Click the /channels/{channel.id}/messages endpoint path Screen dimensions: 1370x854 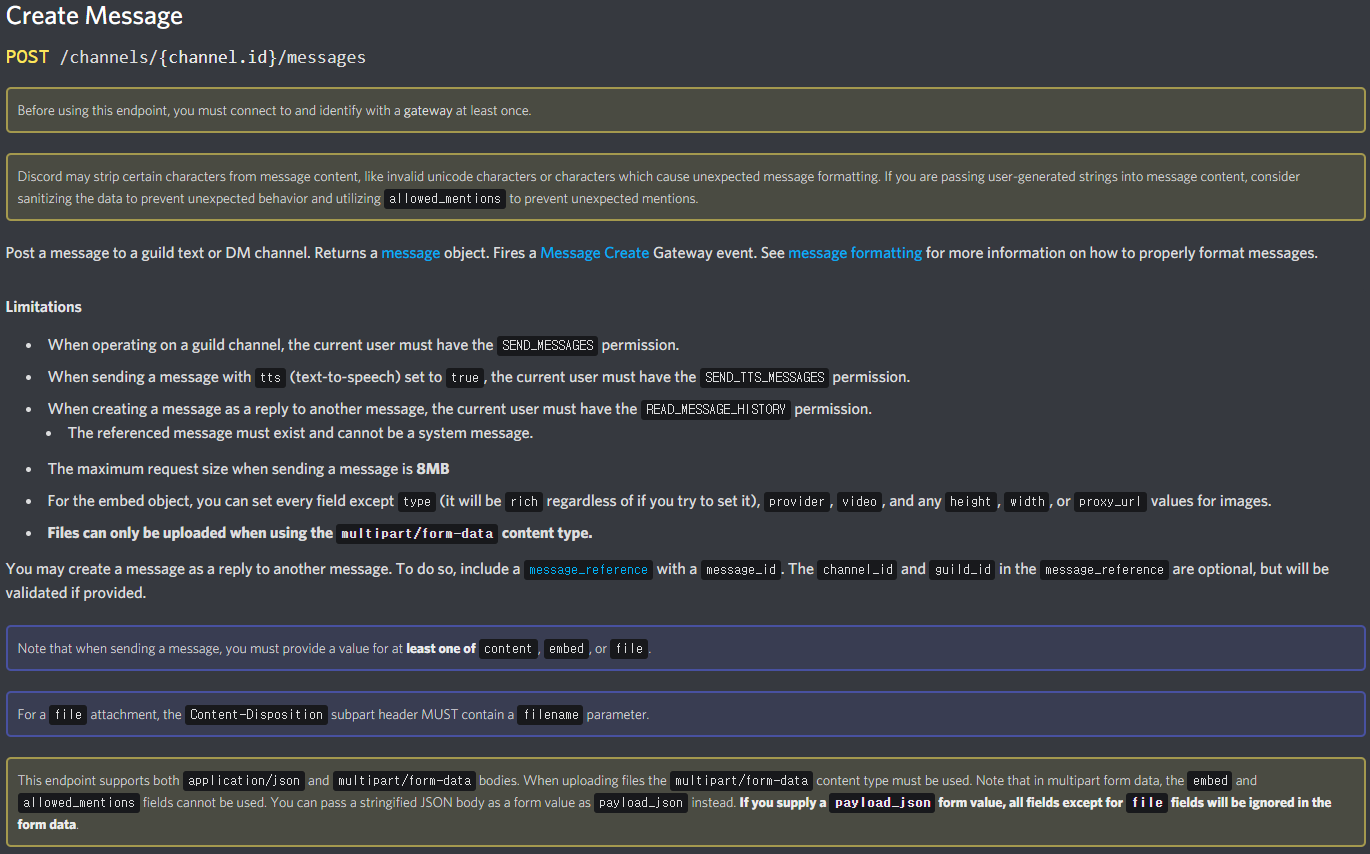pyautogui.click(x=213, y=57)
